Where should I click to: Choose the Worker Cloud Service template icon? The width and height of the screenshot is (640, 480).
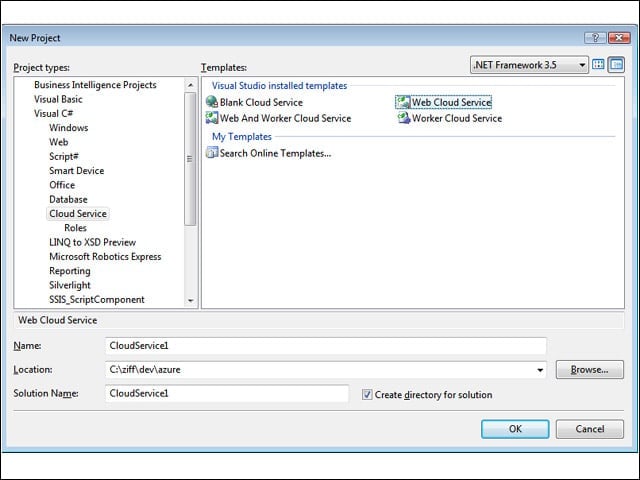point(404,118)
